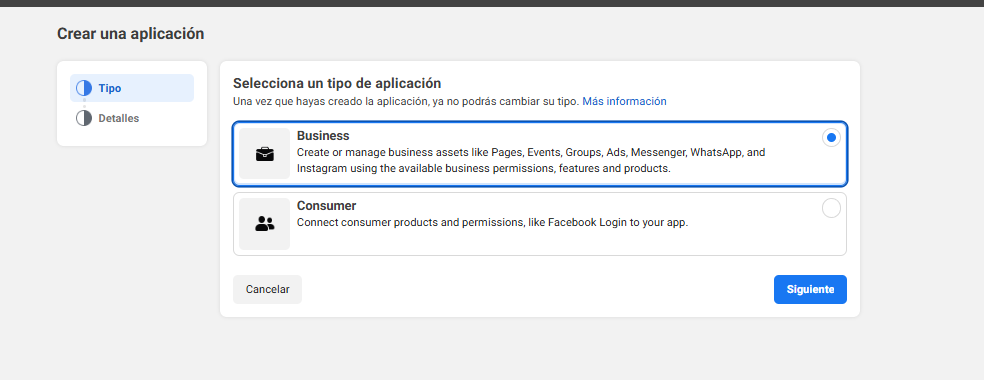Select the Business radio button

click(x=832, y=138)
